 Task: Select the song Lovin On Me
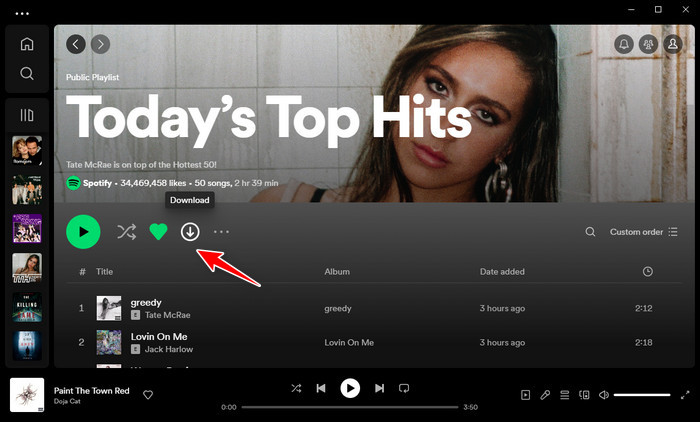(159, 337)
